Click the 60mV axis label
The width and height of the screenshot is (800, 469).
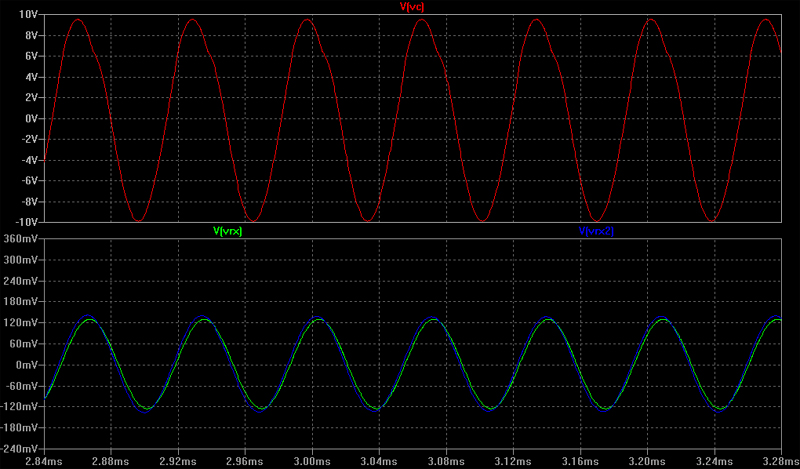[23, 344]
